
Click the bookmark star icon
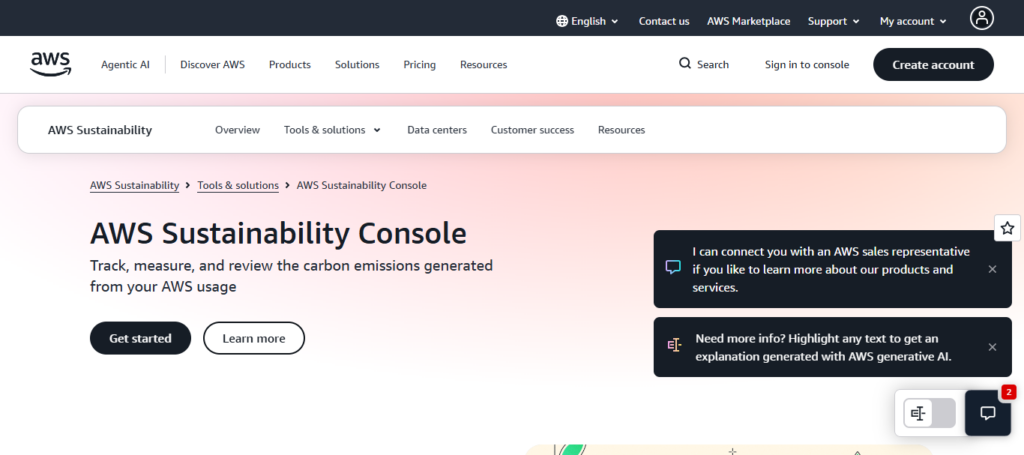pos(1008,228)
